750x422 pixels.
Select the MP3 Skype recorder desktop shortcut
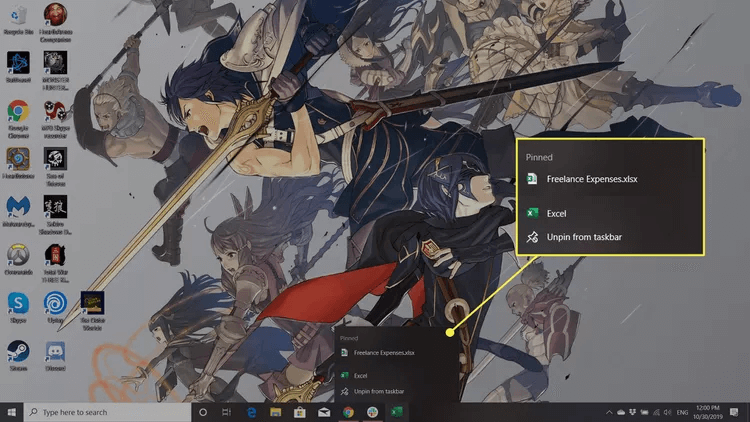[55, 119]
